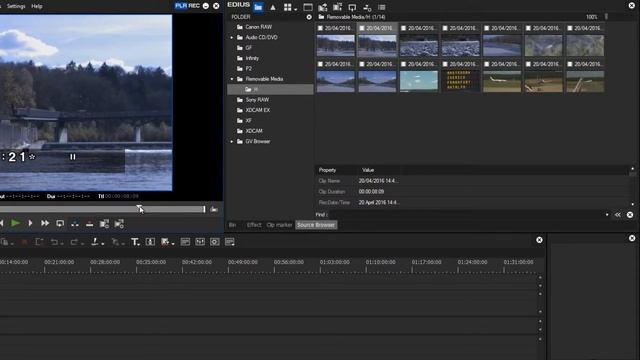Click the thumbnail view grid icon

click(x=288, y=7)
